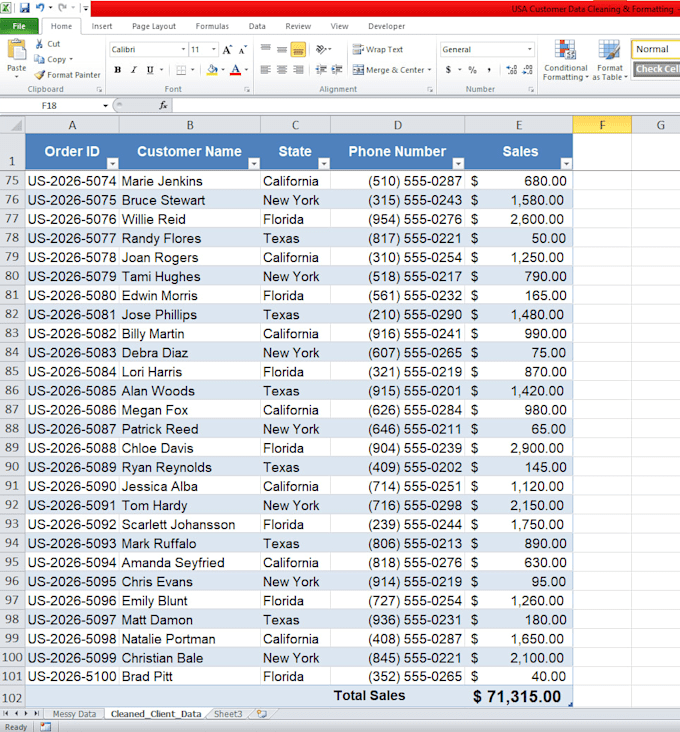Apply Top Align to cells

coord(266,49)
